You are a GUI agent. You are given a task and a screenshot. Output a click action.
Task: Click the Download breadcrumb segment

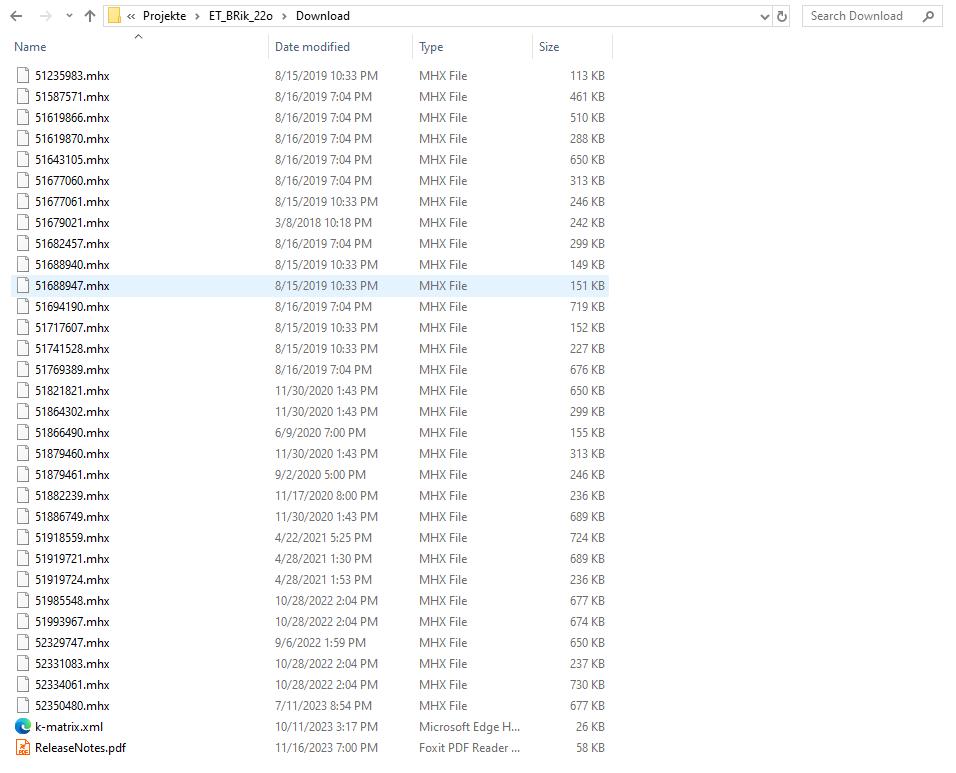point(323,16)
